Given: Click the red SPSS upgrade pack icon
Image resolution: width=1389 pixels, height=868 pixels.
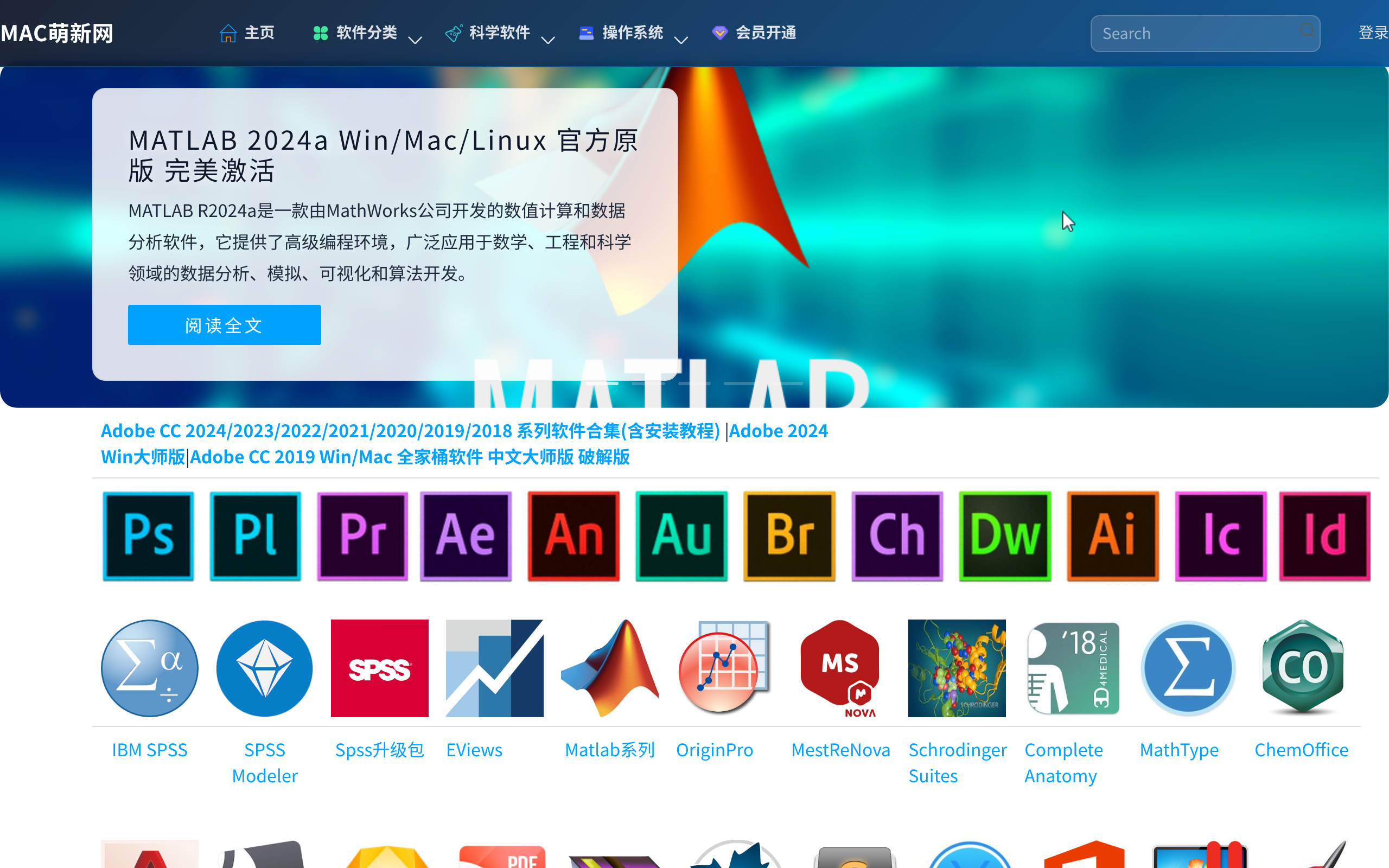Looking at the screenshot, I should click(380, 668).
